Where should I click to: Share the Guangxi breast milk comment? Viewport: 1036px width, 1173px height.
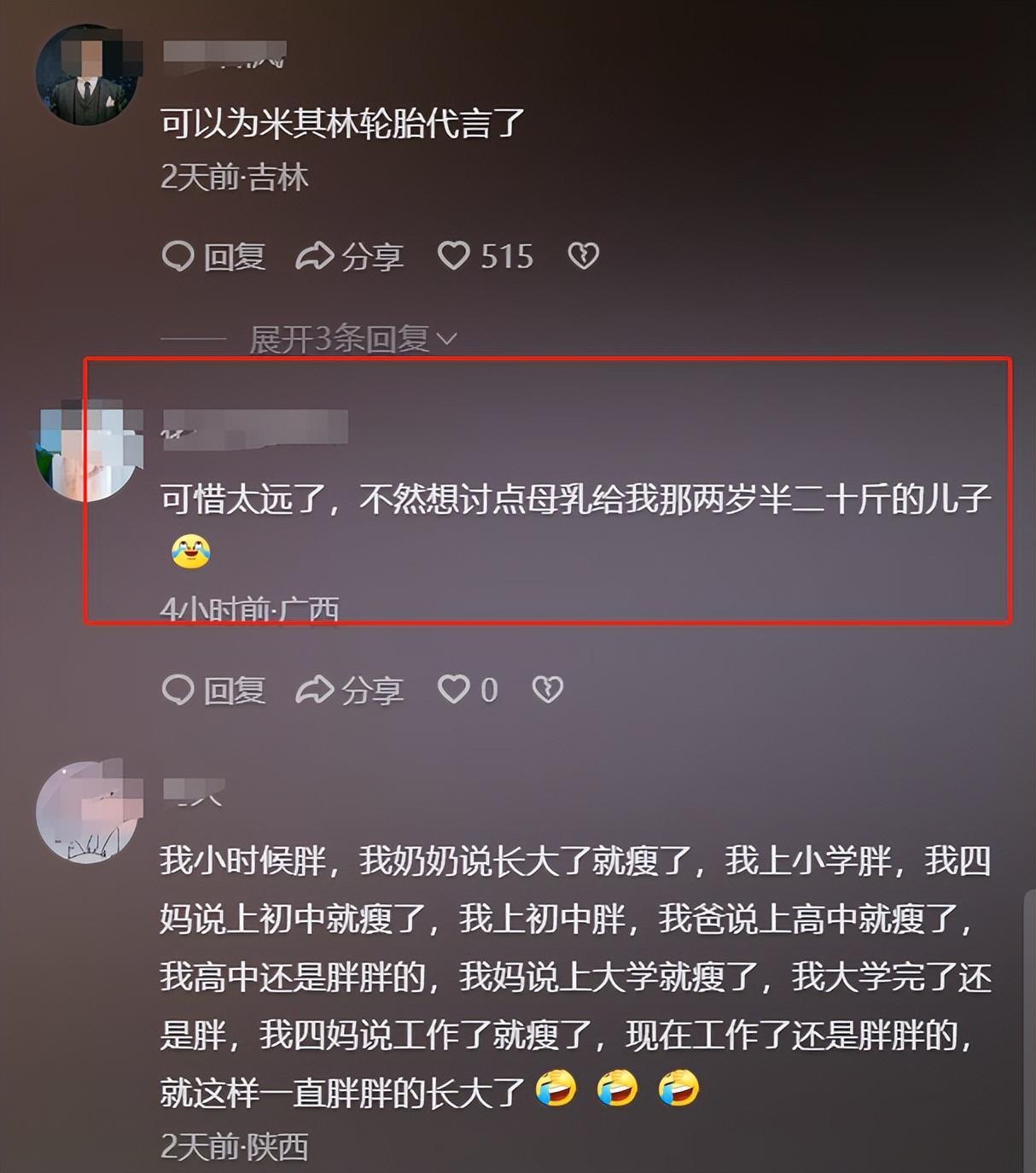pyautogui.click(x=349, y=690)
